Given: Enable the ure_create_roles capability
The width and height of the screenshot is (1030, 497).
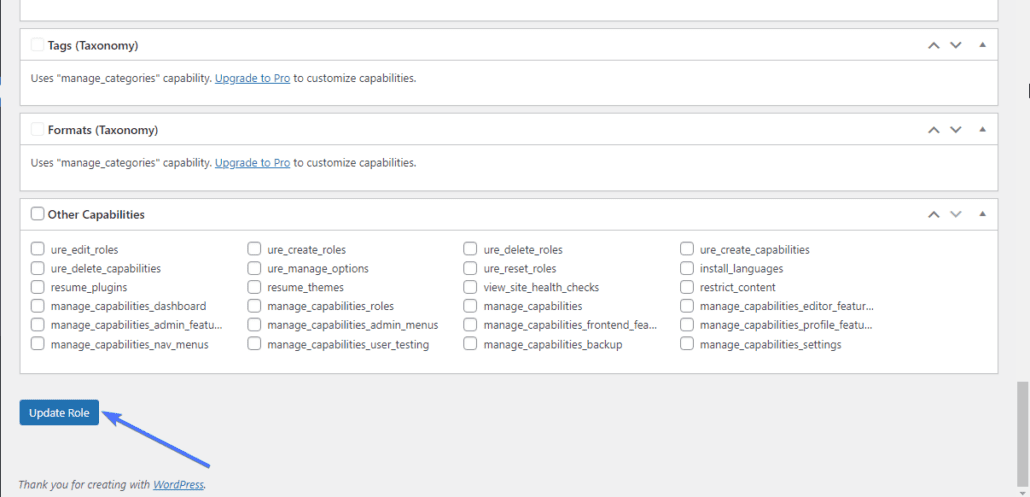Looking at the screenshot, I should (x=254, y=249).
